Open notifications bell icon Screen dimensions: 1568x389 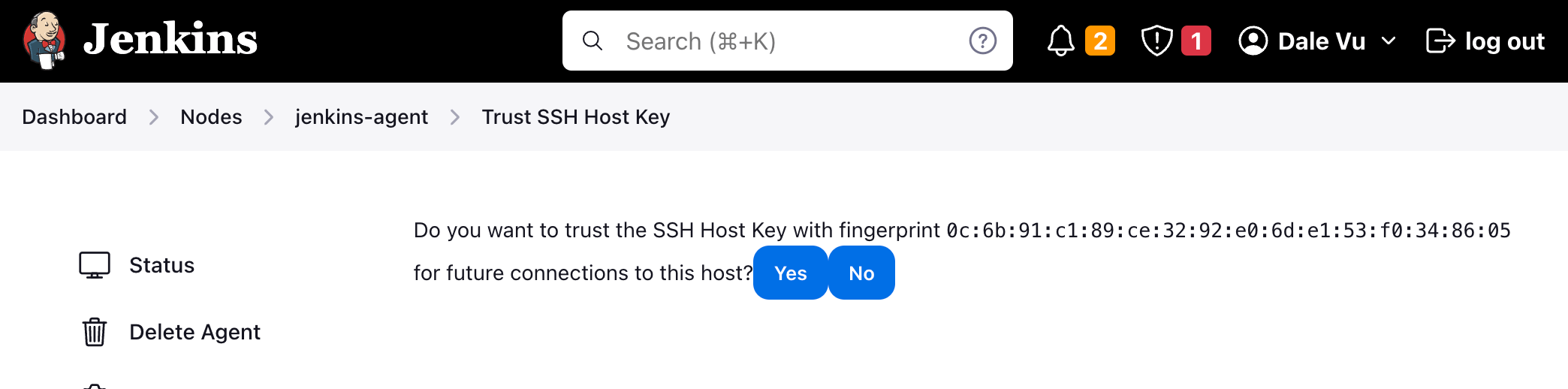point(1060,41)
